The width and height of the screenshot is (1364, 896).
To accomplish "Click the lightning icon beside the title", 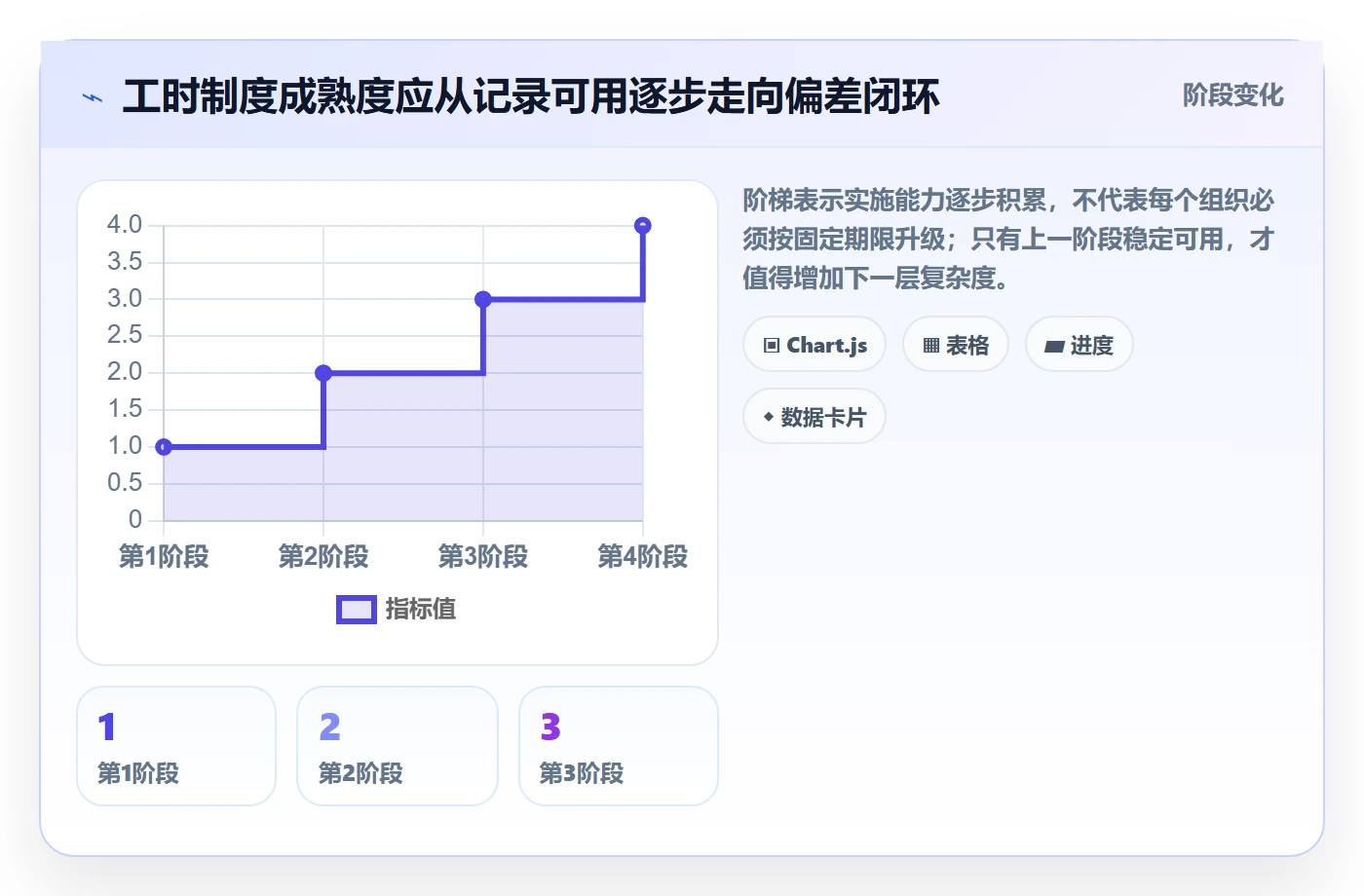I will pyautogui.click(x=93, y=97).
